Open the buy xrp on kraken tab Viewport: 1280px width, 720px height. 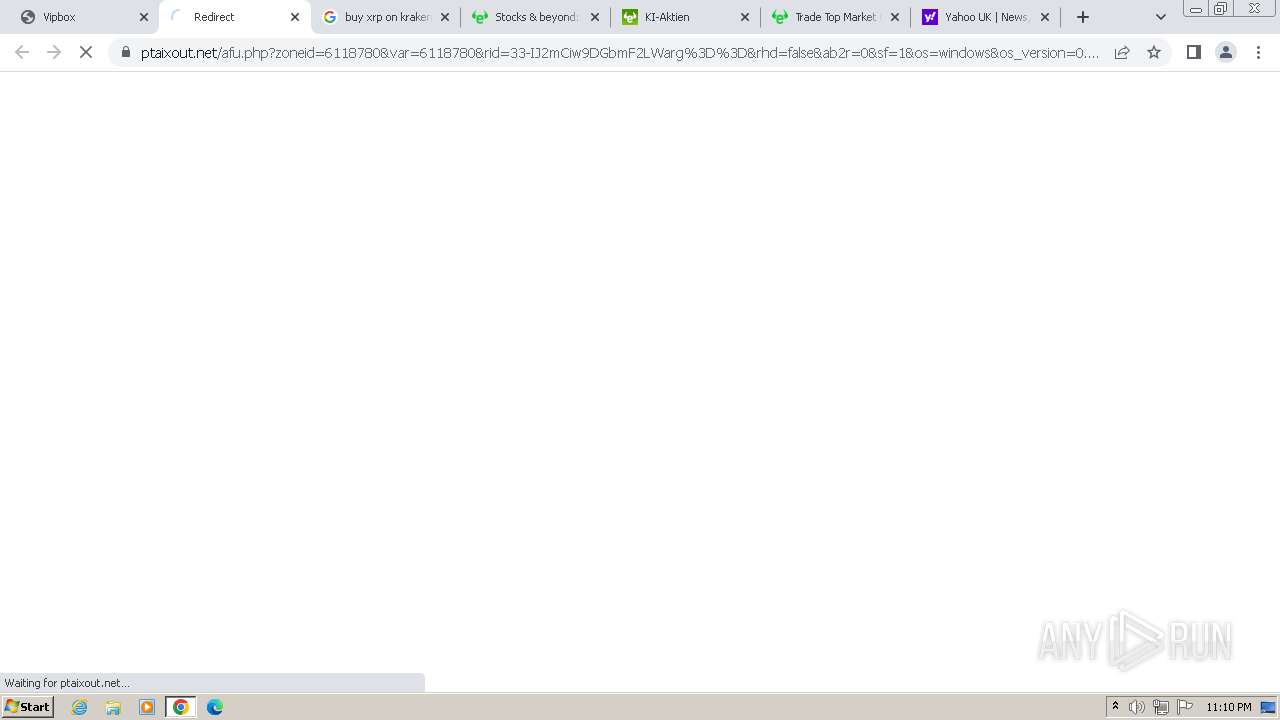(x=385, y=17)
